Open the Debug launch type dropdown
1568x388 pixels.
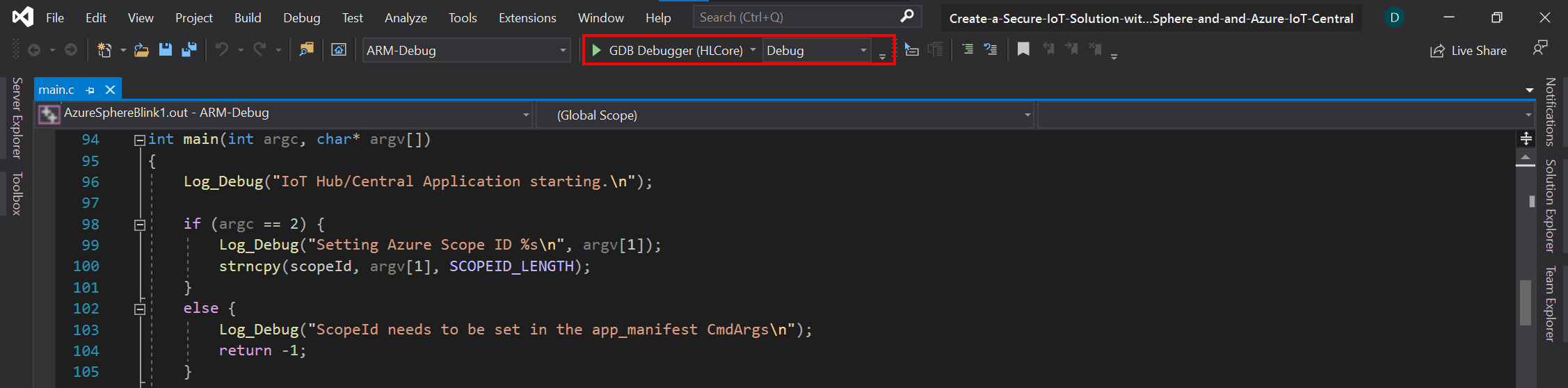tap(817, 50)
